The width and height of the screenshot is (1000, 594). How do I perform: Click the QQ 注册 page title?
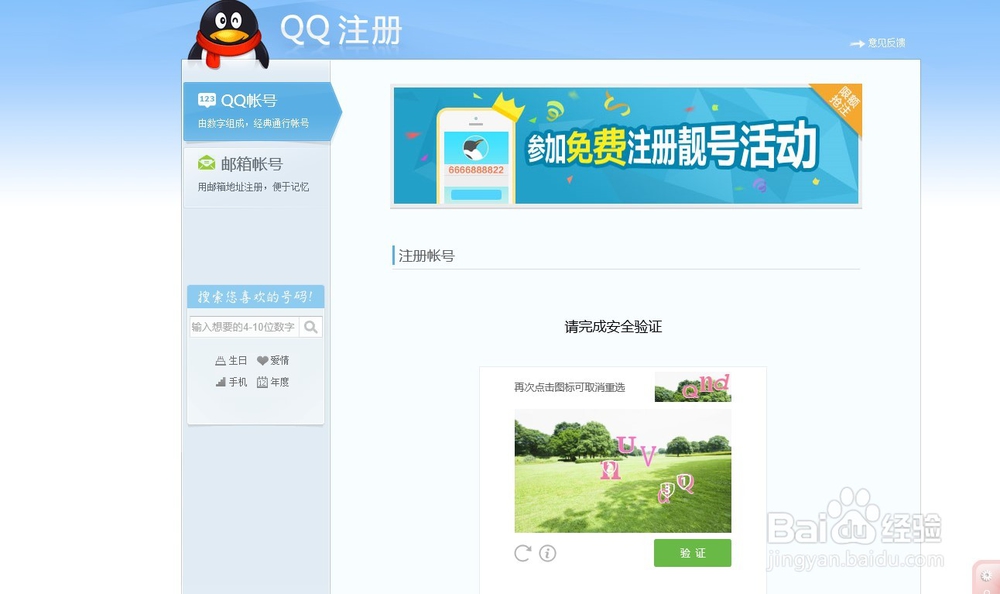341,29
